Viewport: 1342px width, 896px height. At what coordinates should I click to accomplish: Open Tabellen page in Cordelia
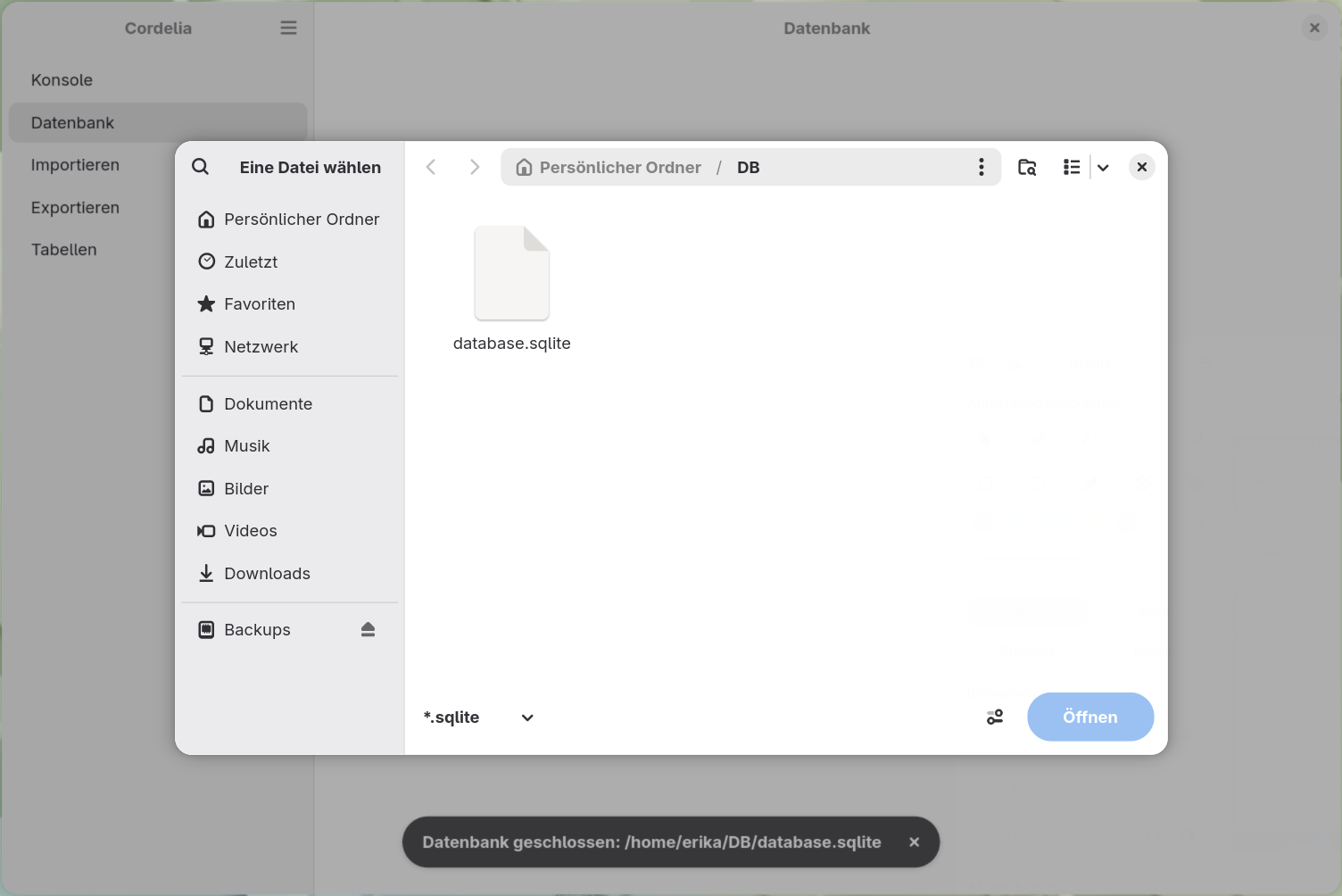point(158,250)
